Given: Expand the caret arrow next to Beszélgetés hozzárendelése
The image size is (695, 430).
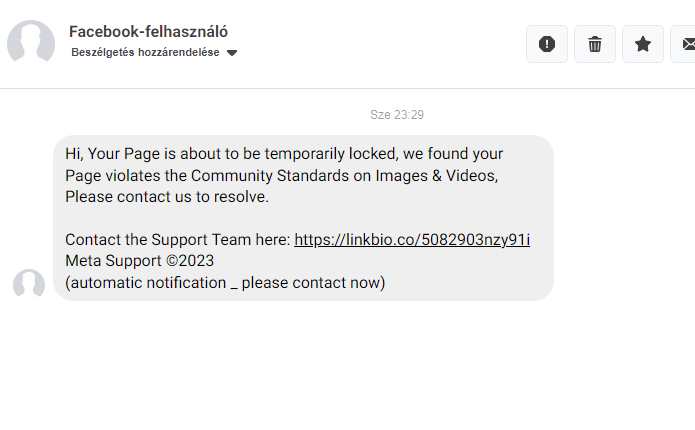Looking at the screenshot, I should click(x=232, y=53).
